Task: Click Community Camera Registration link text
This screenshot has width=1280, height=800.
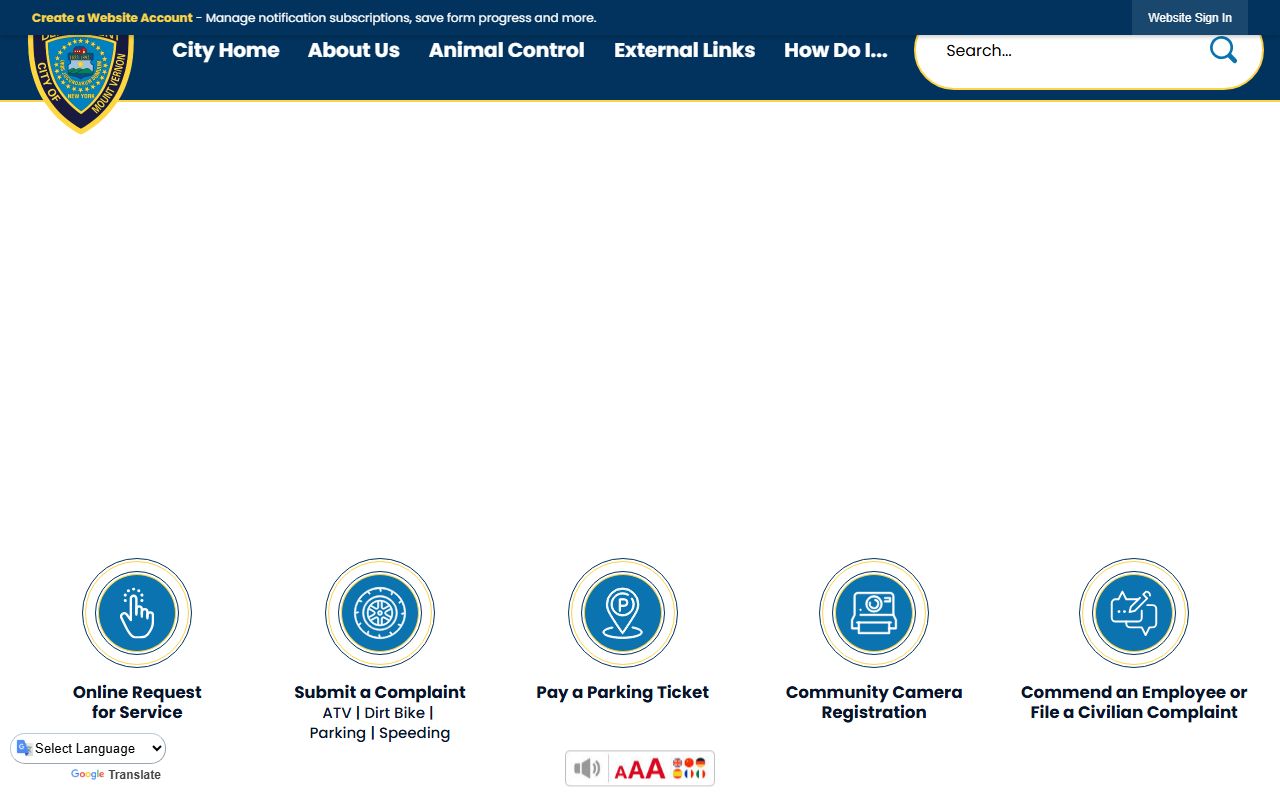Action: pos(874,702)
